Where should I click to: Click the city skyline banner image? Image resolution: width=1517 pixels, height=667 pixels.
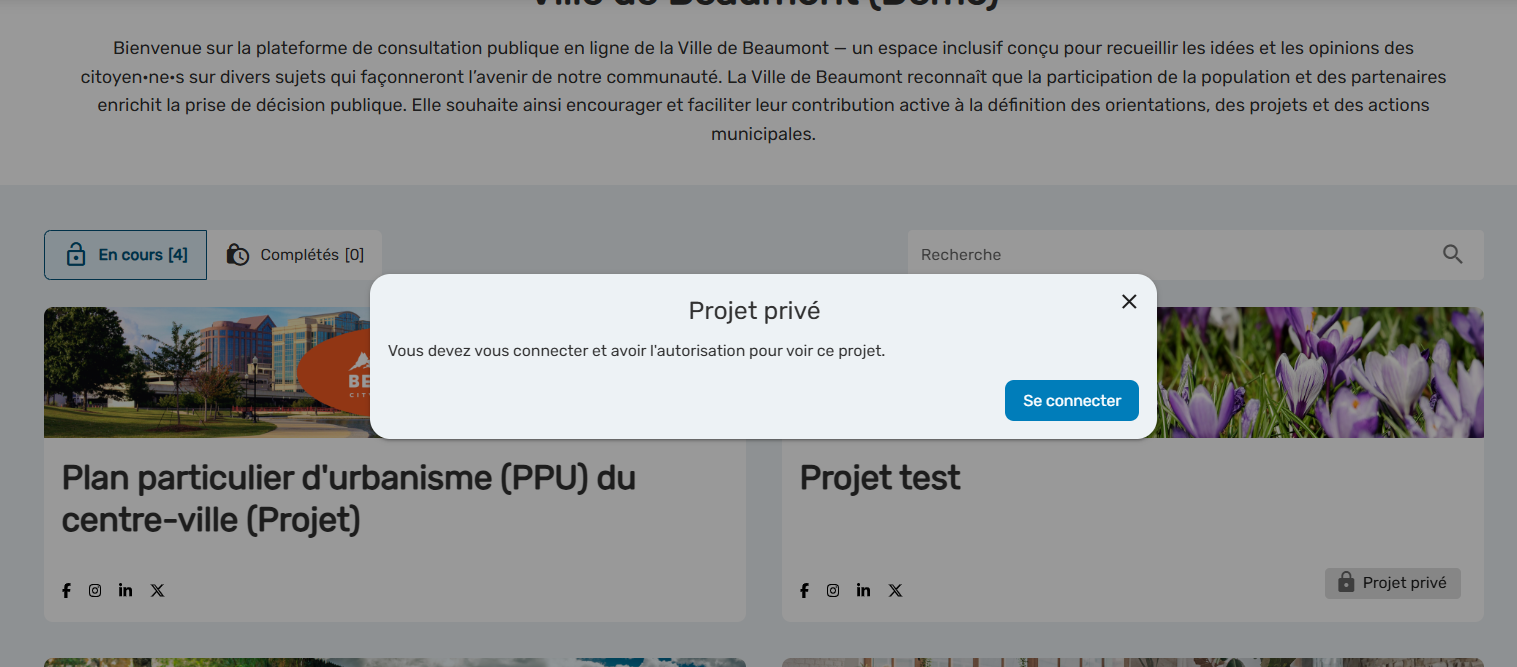pos(200,372)
